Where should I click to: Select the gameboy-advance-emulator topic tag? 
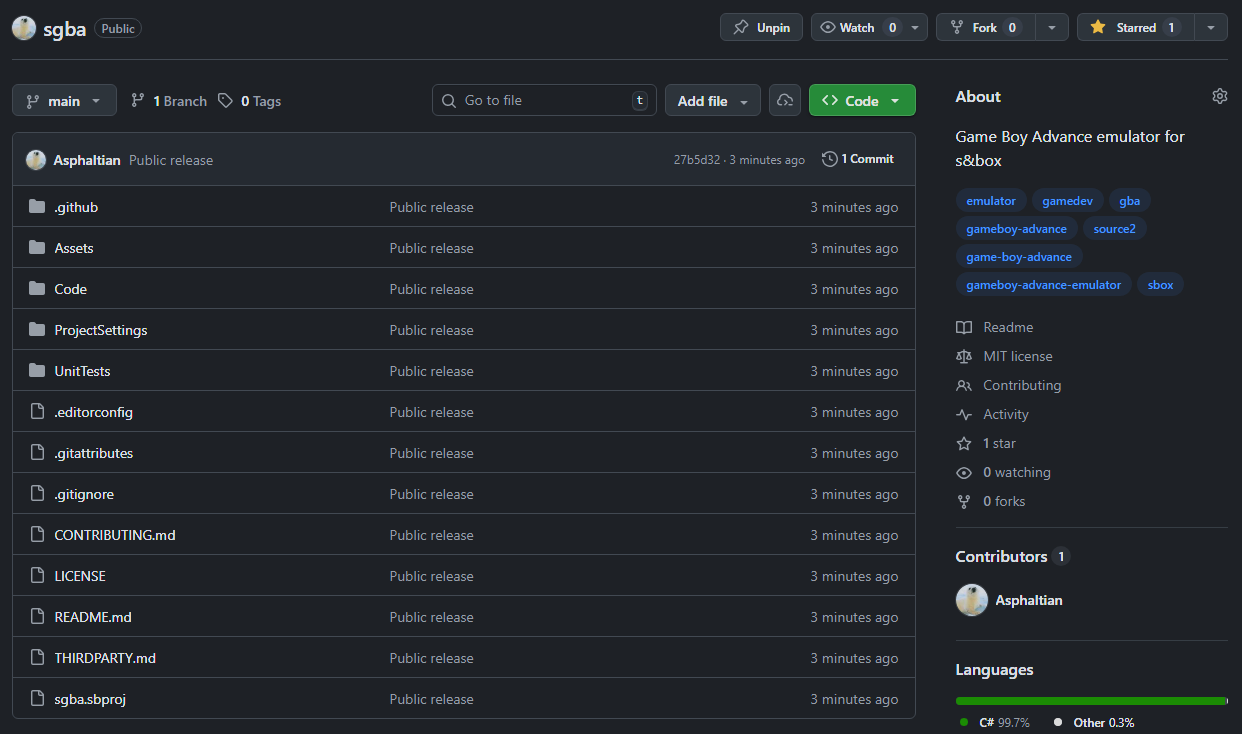pos(1043,285)
